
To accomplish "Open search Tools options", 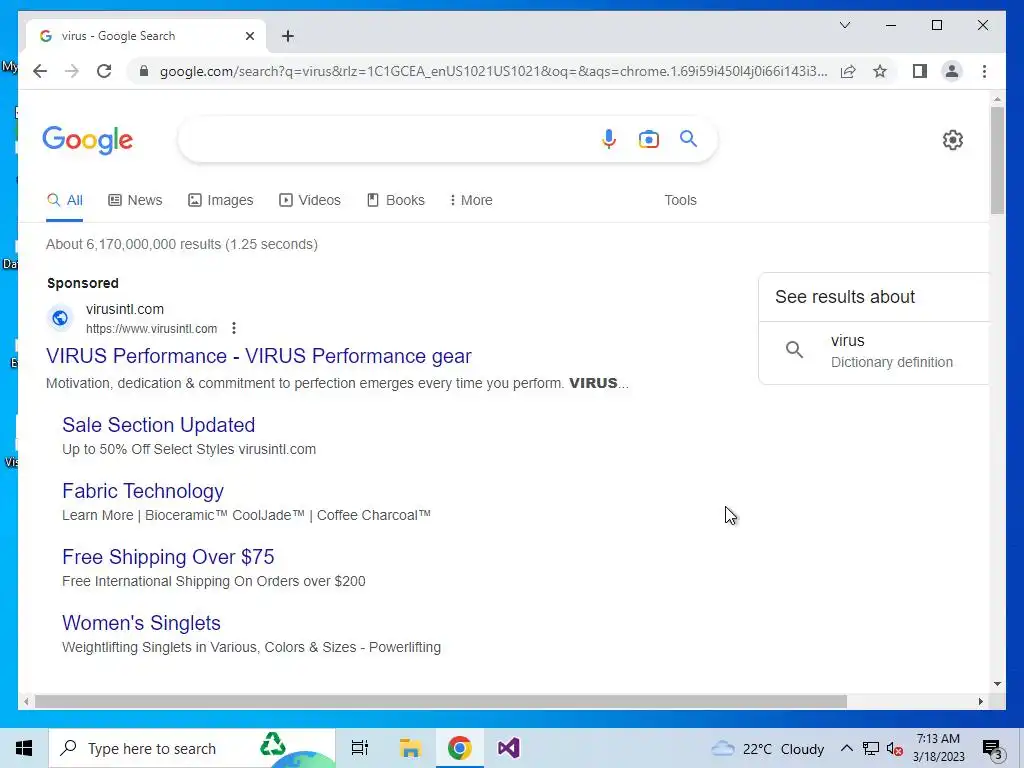I will click(x=680, y=200).
